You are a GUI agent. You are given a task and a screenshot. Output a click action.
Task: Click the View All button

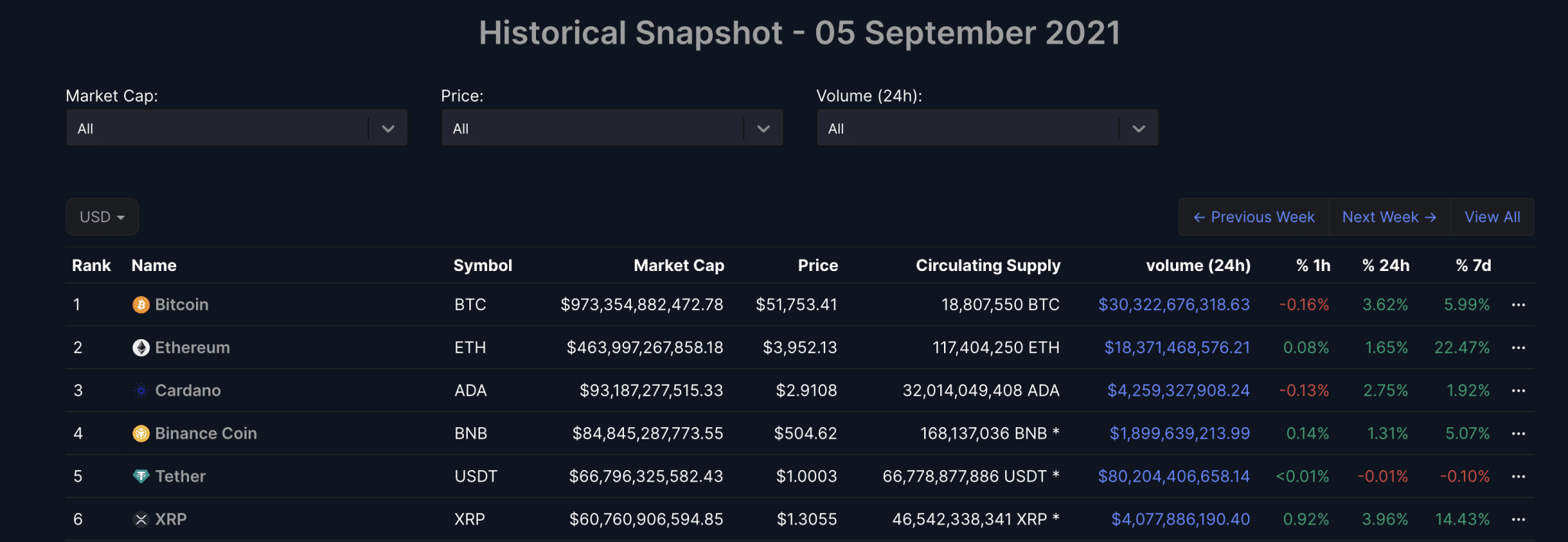click(1492, 217)
